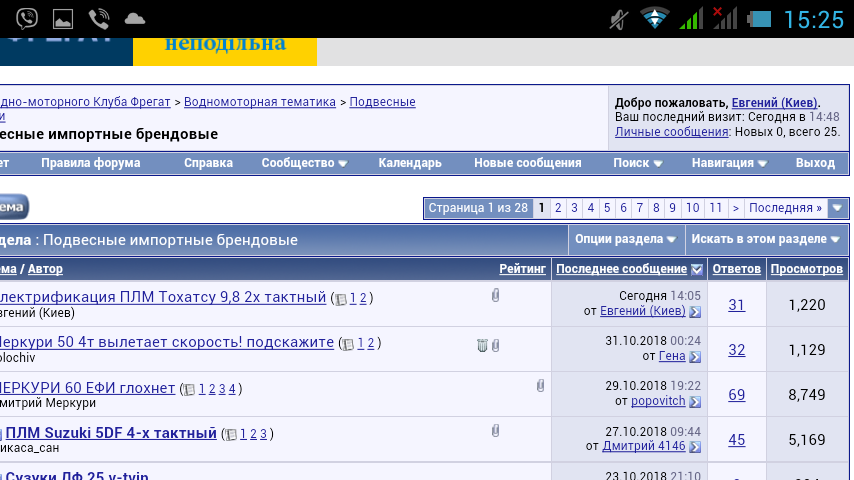Open Viber notification in status bar

(x=27, y=18)
